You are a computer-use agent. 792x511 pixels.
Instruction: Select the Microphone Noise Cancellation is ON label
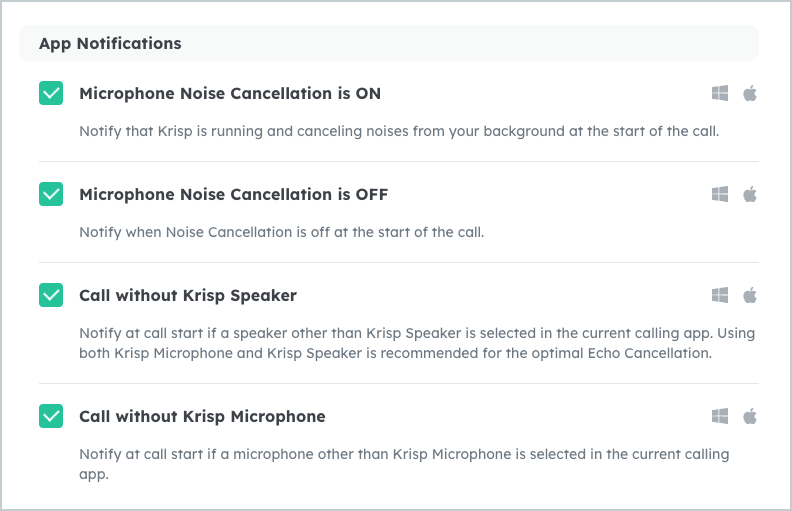(x=230, y=93)
